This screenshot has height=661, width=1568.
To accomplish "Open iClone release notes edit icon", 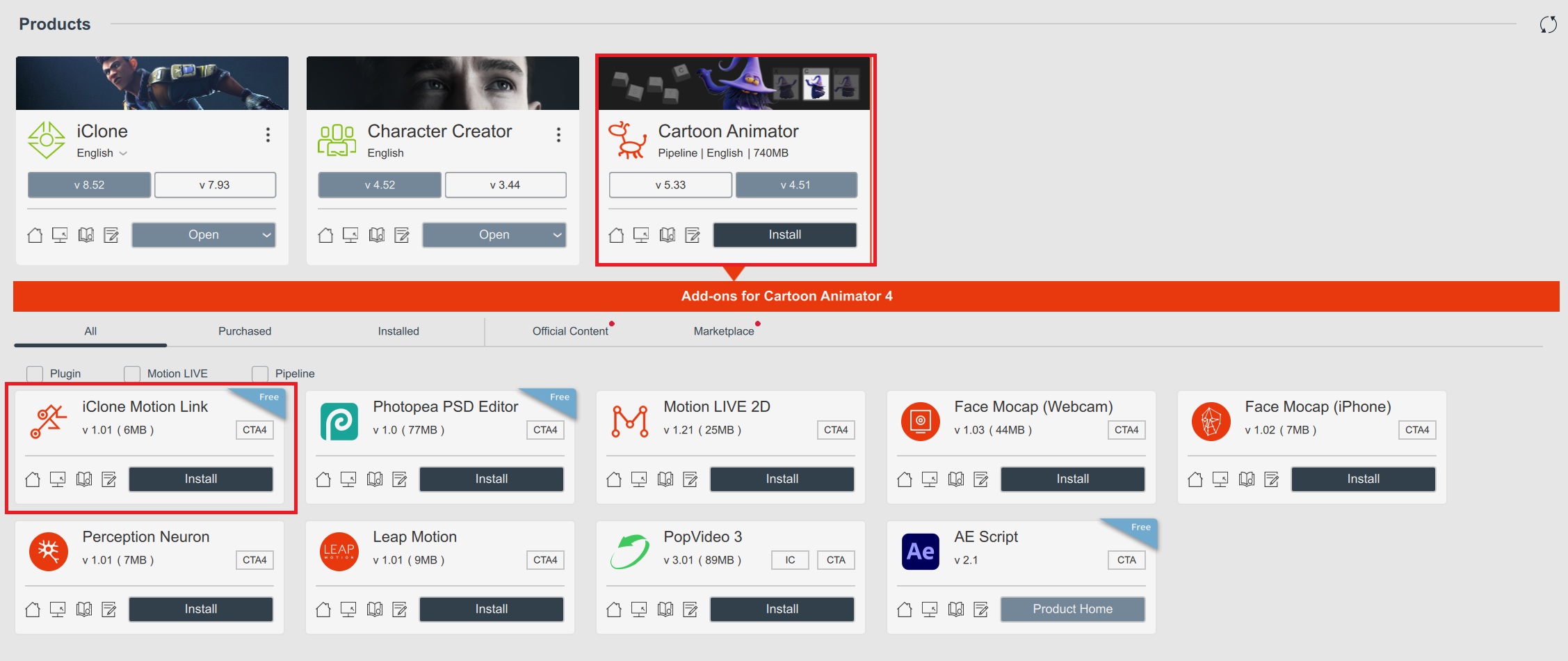I will 111,235.
